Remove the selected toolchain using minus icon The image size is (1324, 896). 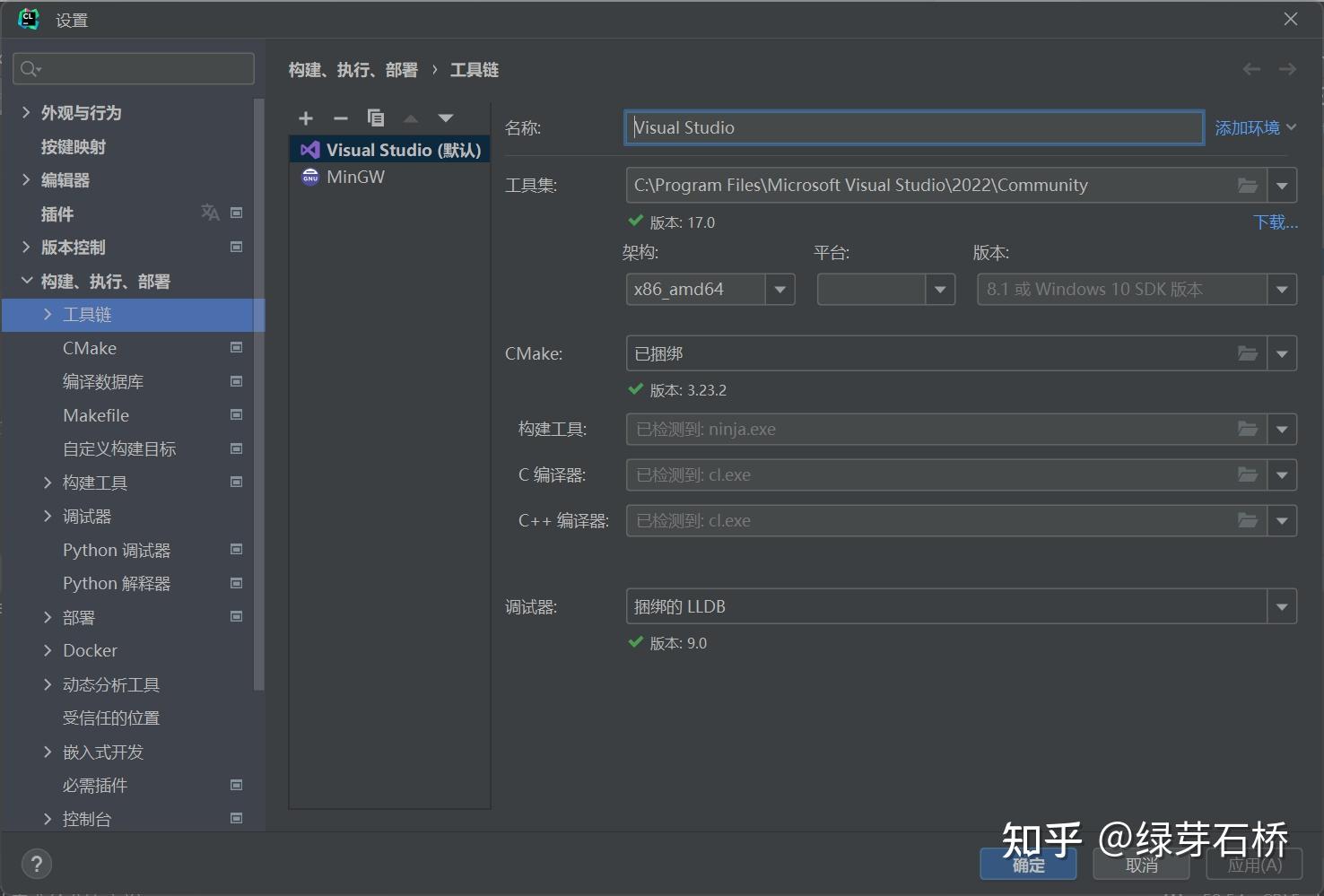pos(340,117)
